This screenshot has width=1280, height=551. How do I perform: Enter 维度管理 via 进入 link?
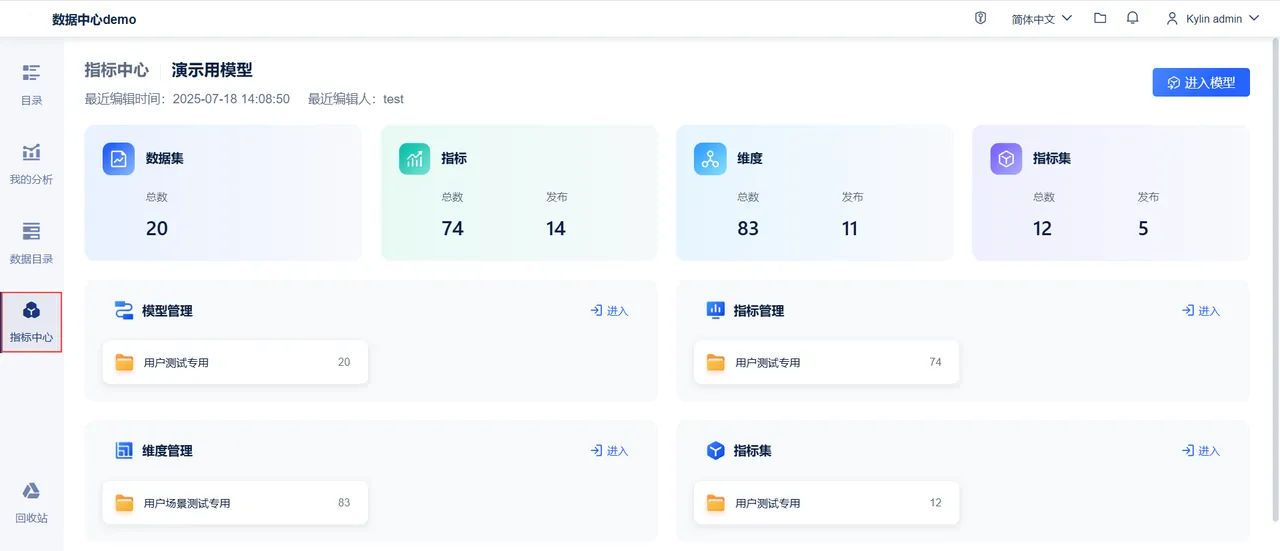(609, 451)
